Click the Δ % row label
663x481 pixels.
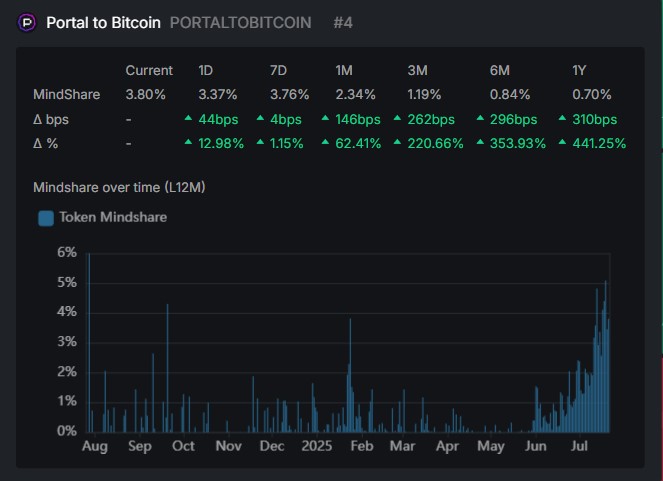click(45, 144)
